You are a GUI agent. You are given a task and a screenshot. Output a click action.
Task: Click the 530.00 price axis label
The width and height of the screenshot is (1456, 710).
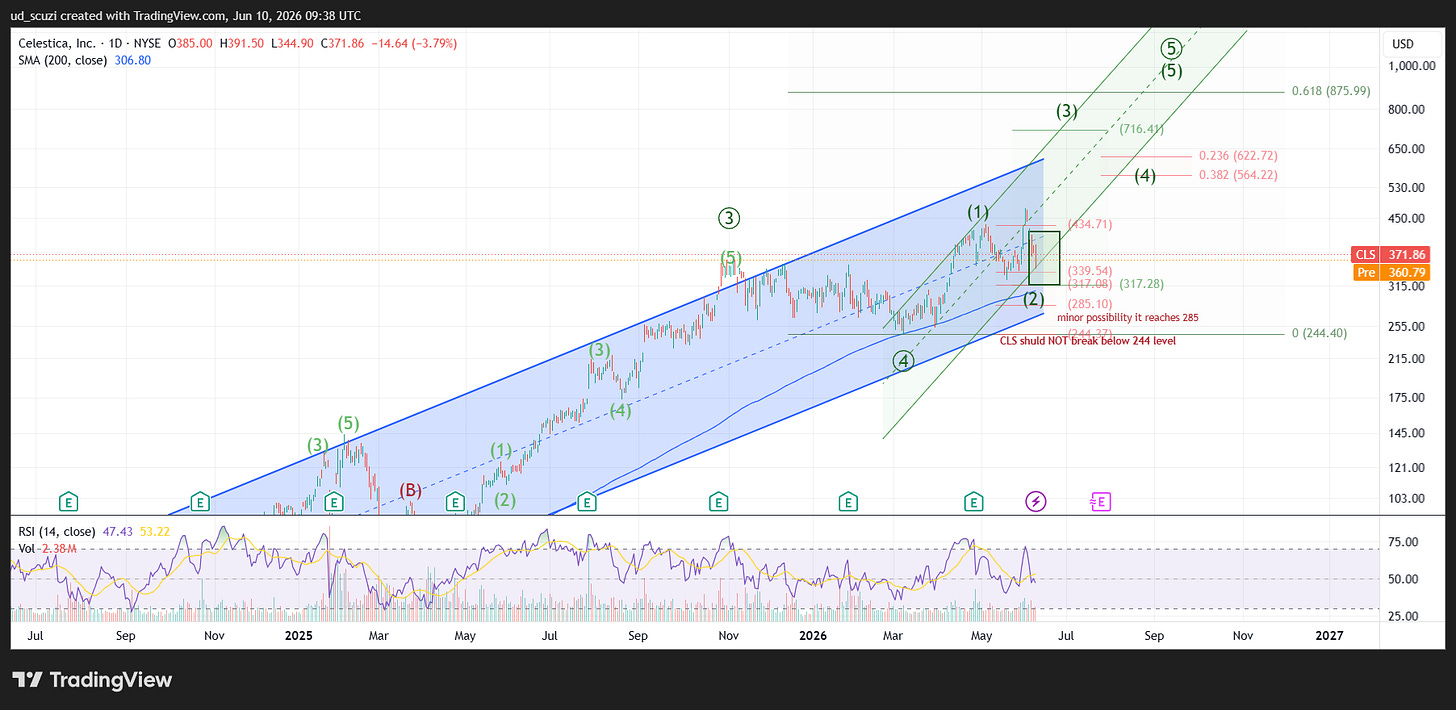(x=1408, y=187)
